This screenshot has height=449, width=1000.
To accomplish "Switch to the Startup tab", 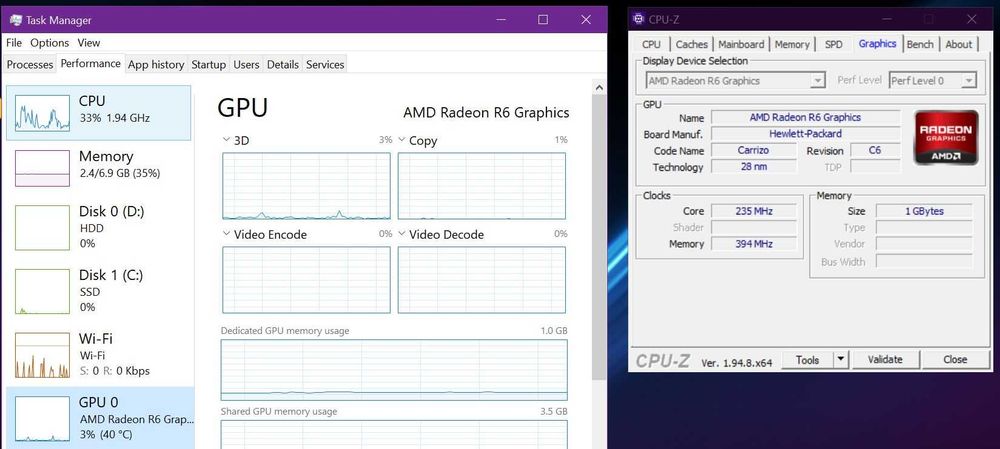I will 209,64.
